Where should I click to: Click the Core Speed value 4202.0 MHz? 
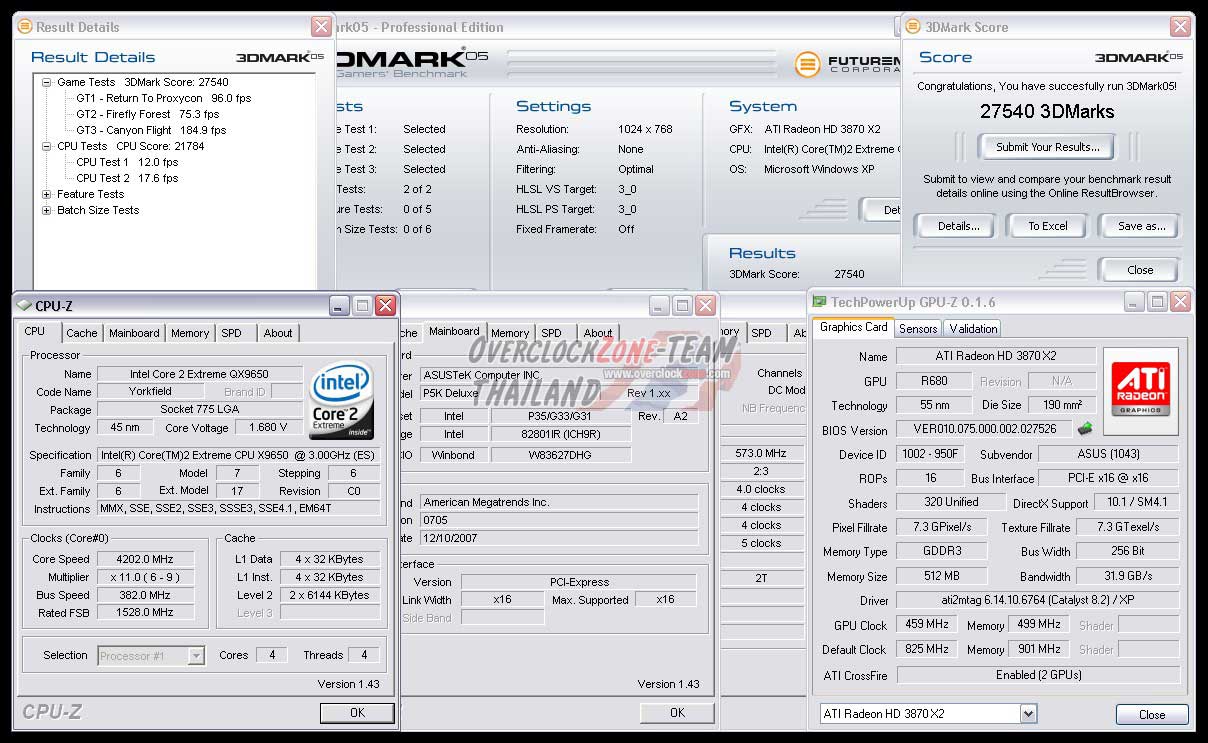point(146,559)
